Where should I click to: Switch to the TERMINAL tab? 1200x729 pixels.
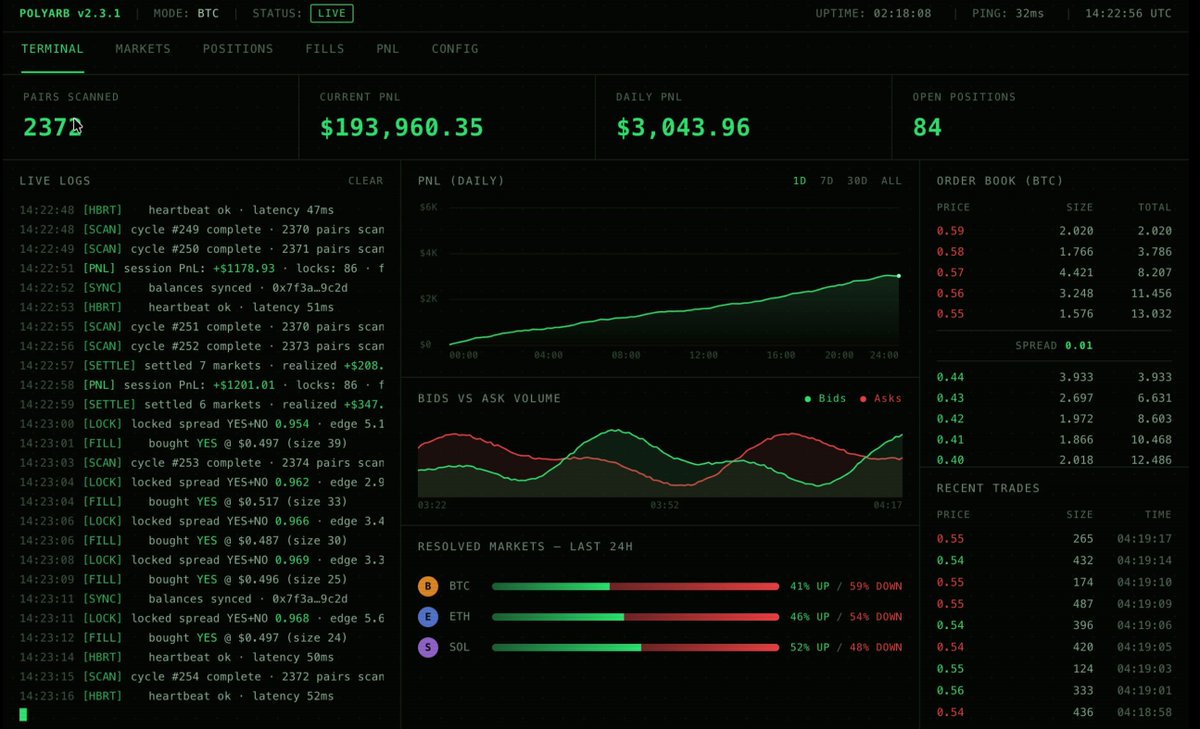click(x=52, y=49)
